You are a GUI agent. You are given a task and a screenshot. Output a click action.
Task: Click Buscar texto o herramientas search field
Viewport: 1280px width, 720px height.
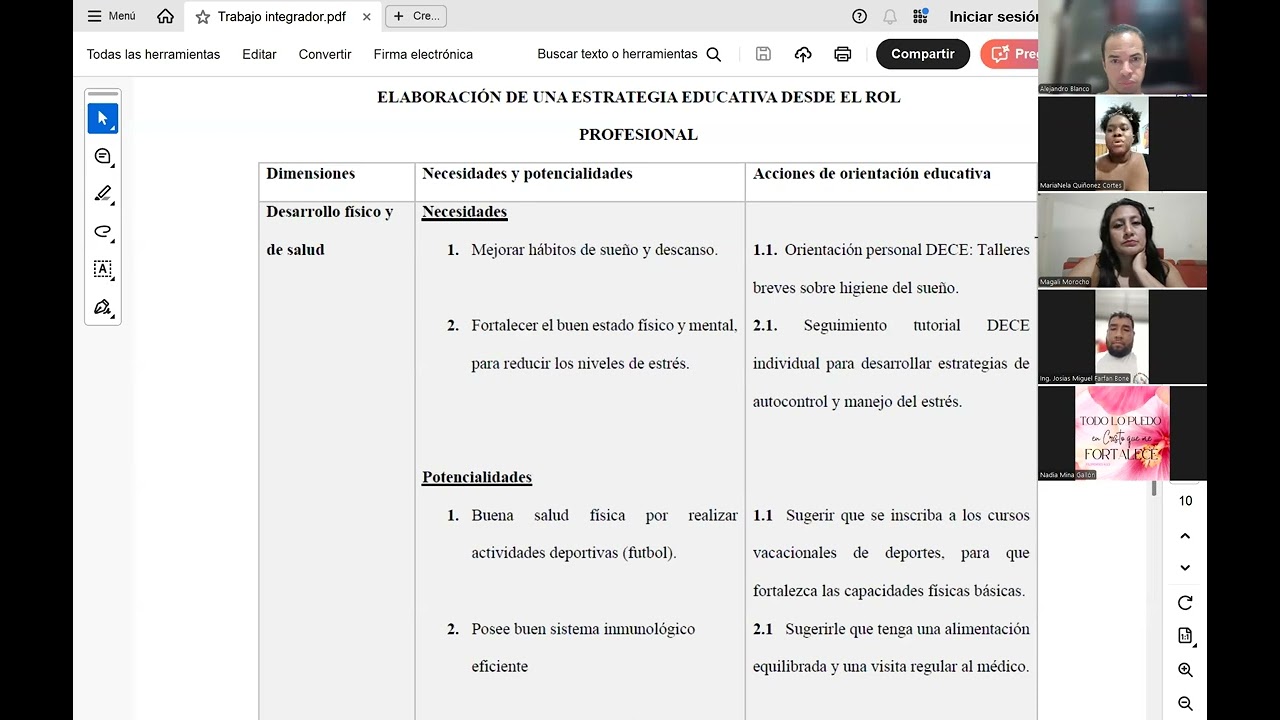click(629, 54)
